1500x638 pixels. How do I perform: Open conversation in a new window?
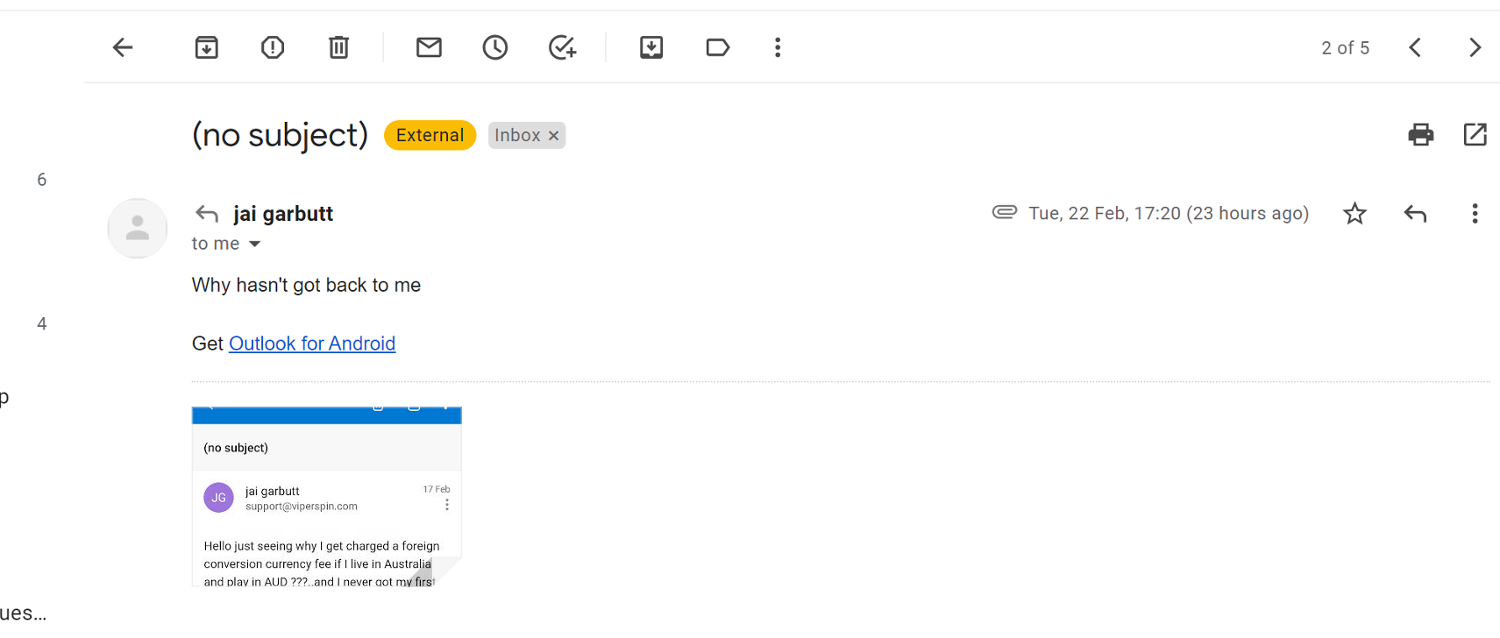(1475, 135)
